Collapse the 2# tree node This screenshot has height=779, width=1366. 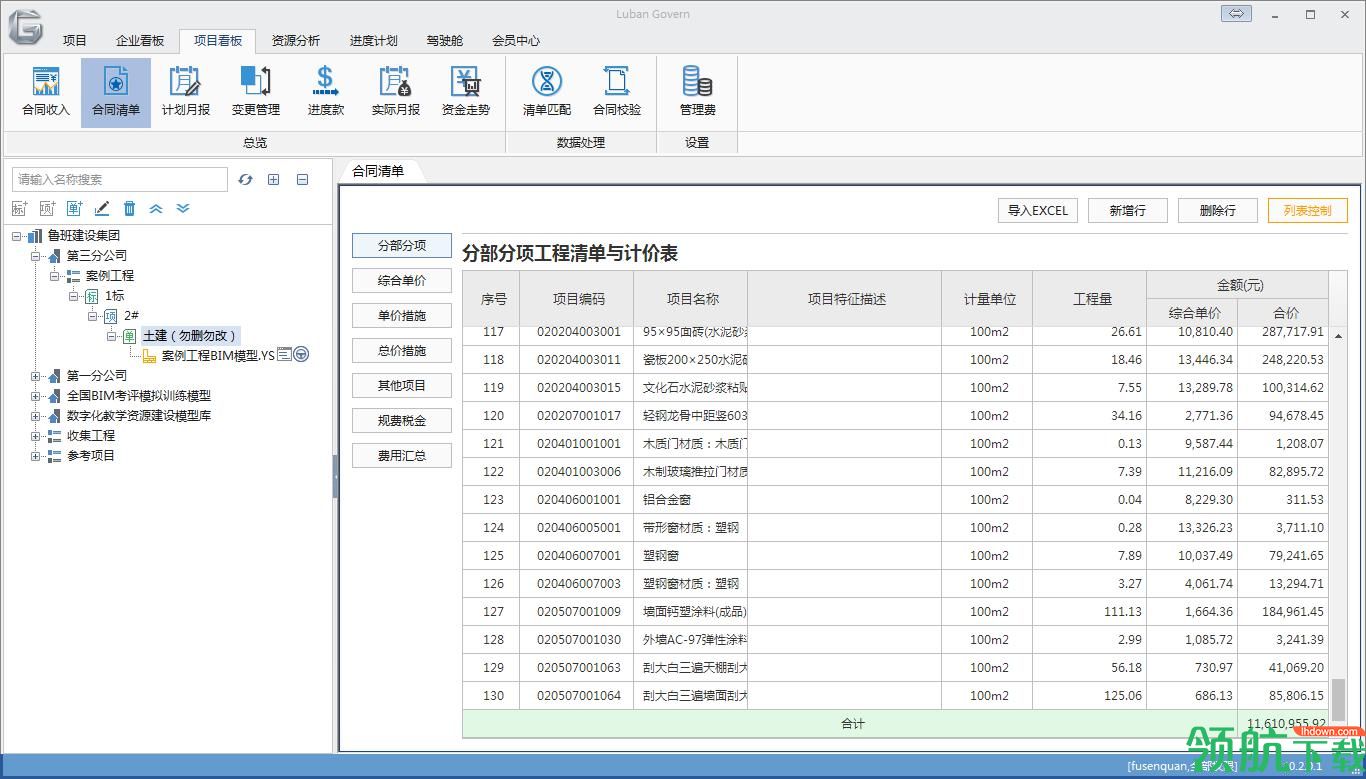pyautogui.click(x=93, y=316)
